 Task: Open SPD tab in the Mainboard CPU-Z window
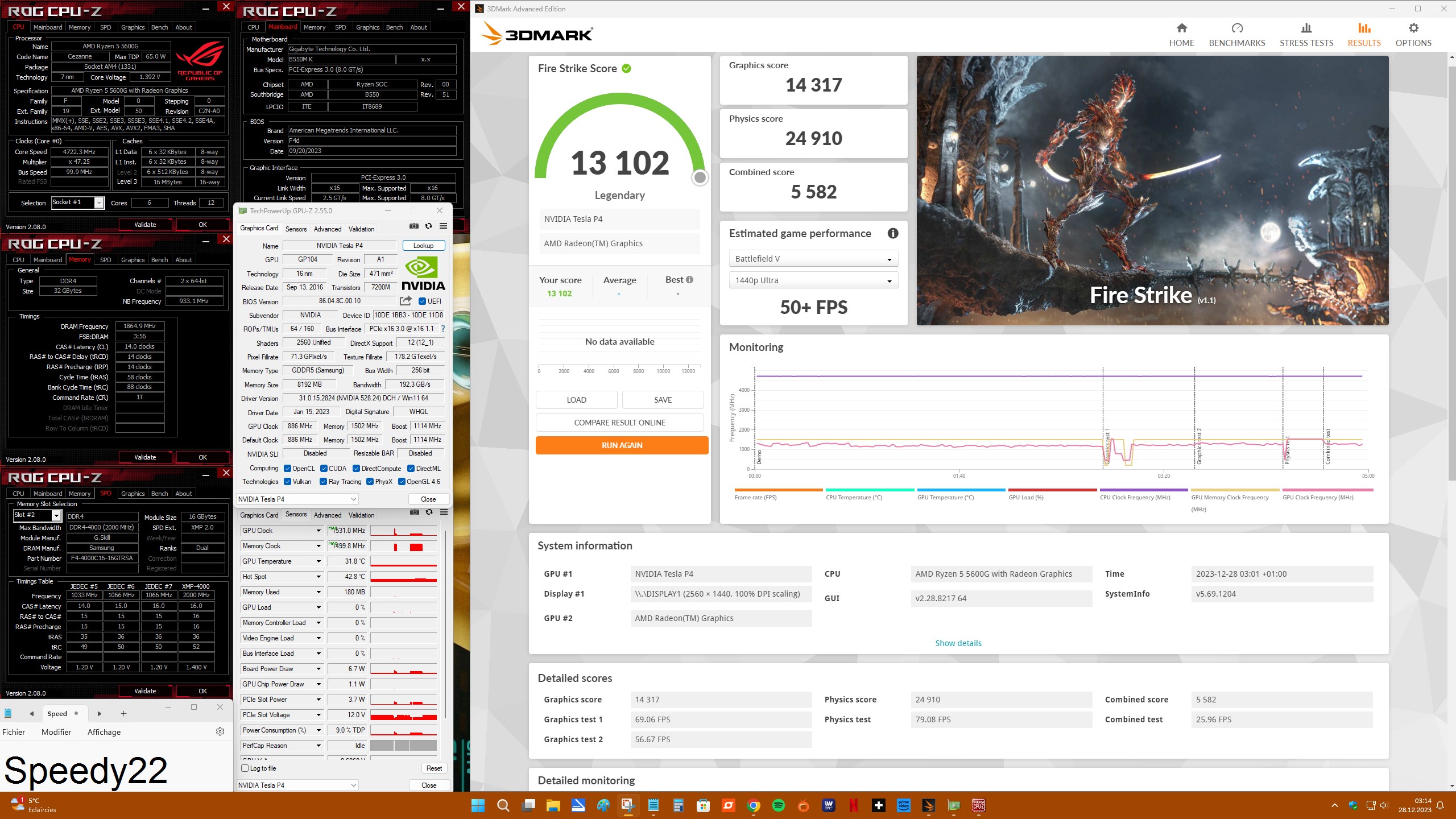[x=340, y=27]
